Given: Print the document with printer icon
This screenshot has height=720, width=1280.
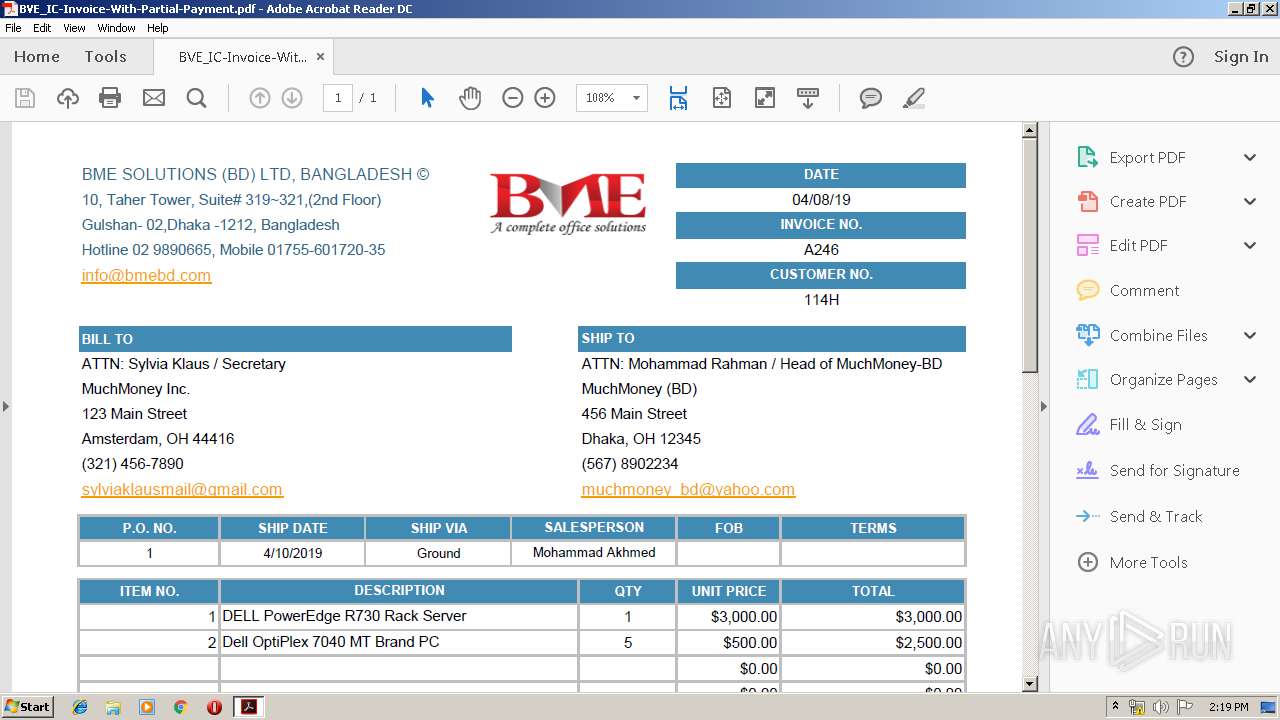Looking at the screenshot, I should (110, 98).
